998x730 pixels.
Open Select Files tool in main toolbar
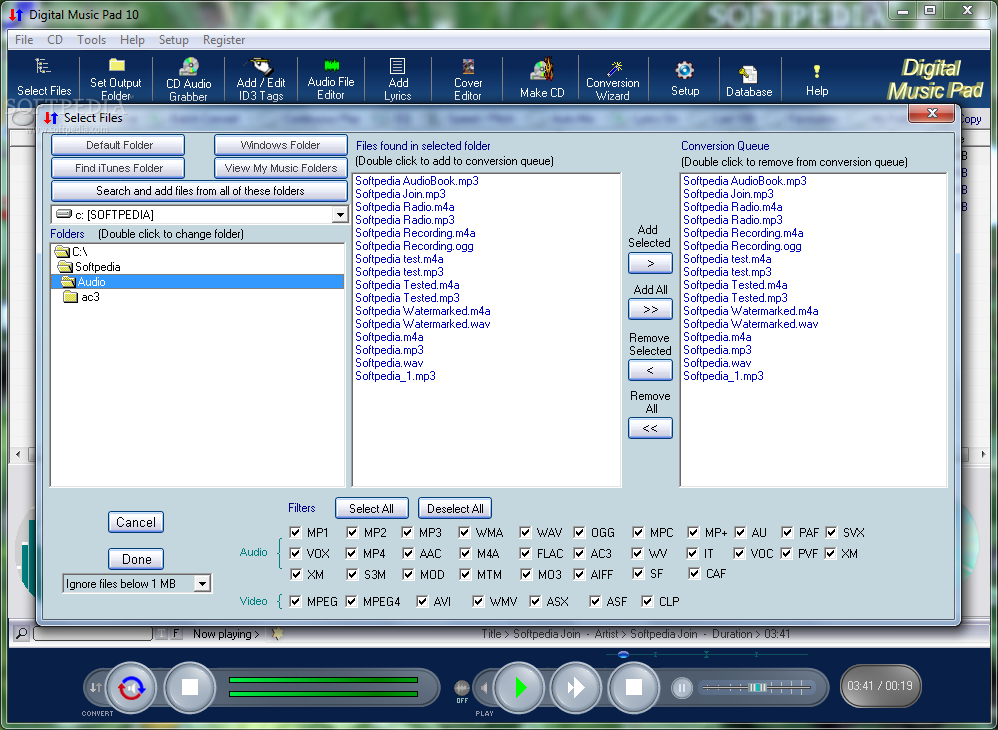43,78
